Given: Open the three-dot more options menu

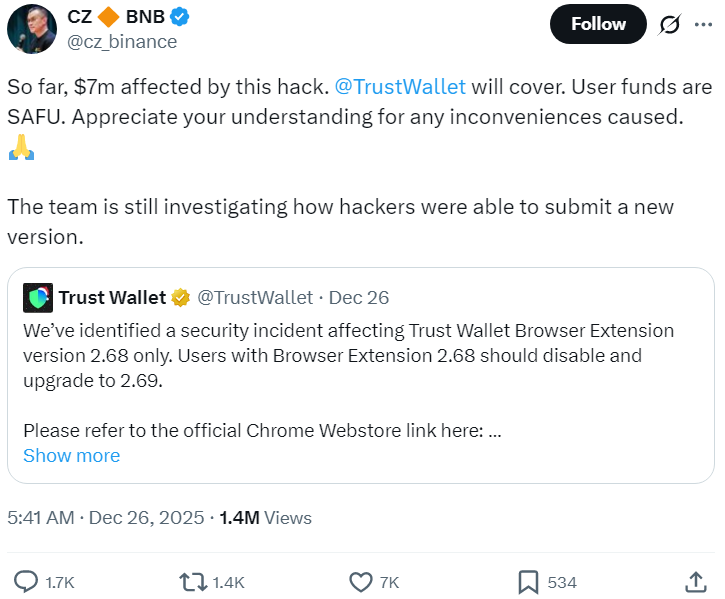Looking at the screenshot, I should click(704, 24).
